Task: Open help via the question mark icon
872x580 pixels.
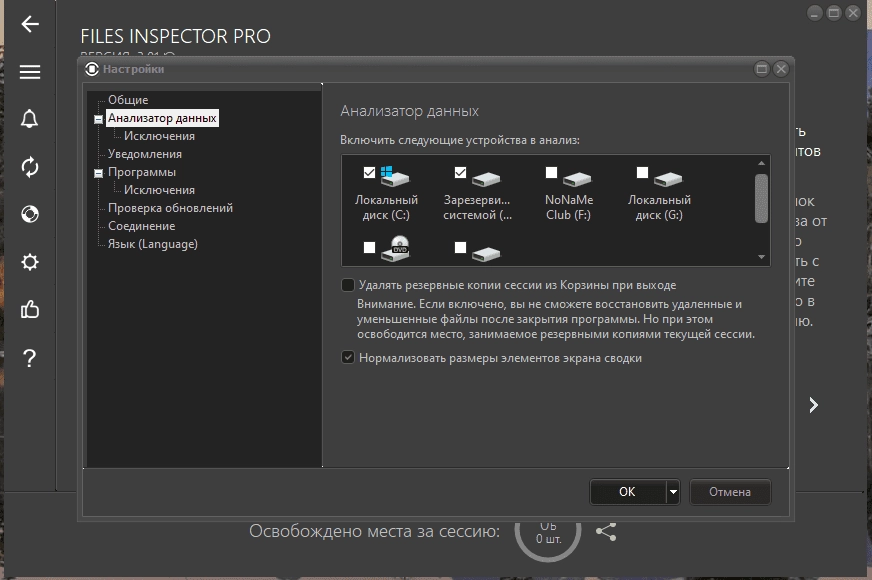Action: coord(30,358)
